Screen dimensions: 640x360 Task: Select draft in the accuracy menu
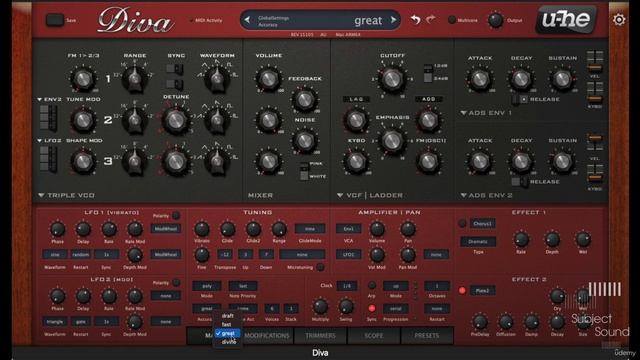[x=227, y=316]
